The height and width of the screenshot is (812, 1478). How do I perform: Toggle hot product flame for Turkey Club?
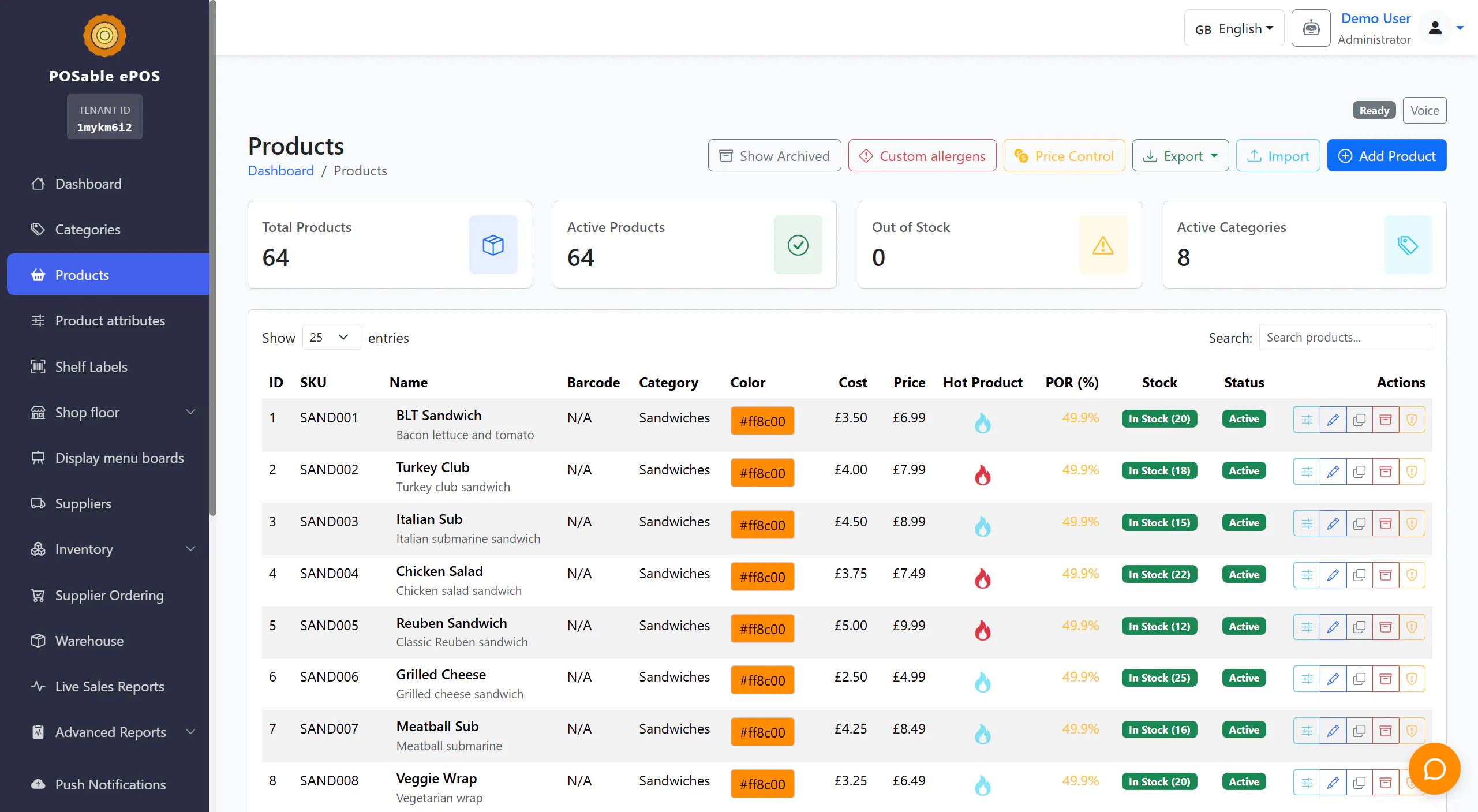982,474
